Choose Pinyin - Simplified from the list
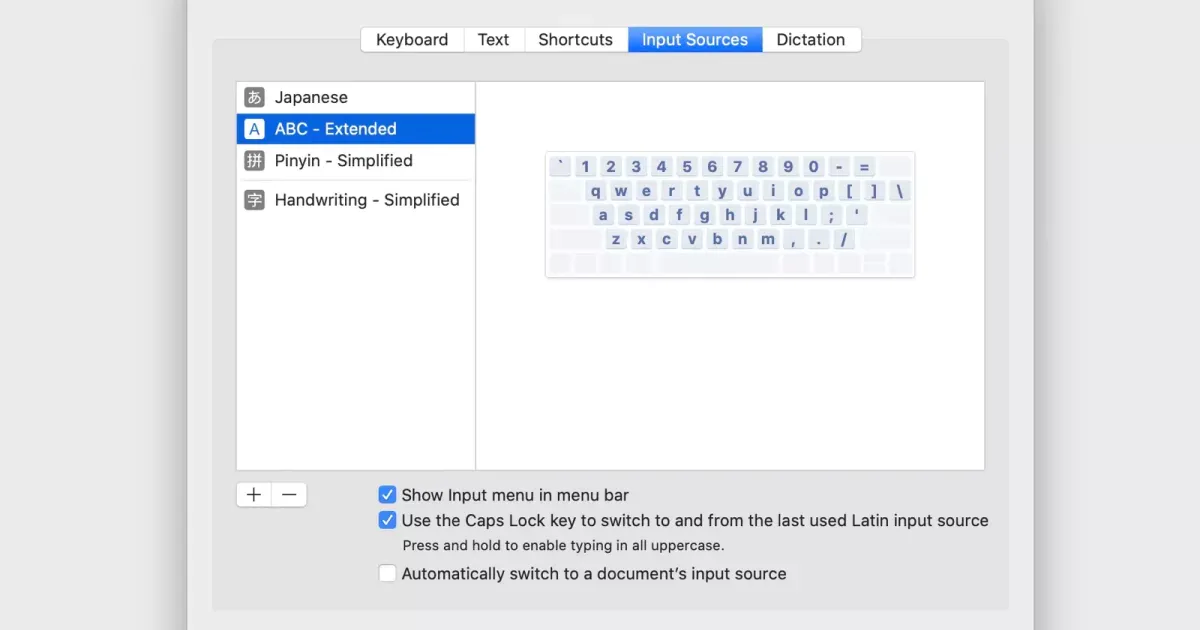 coord(343,161)
